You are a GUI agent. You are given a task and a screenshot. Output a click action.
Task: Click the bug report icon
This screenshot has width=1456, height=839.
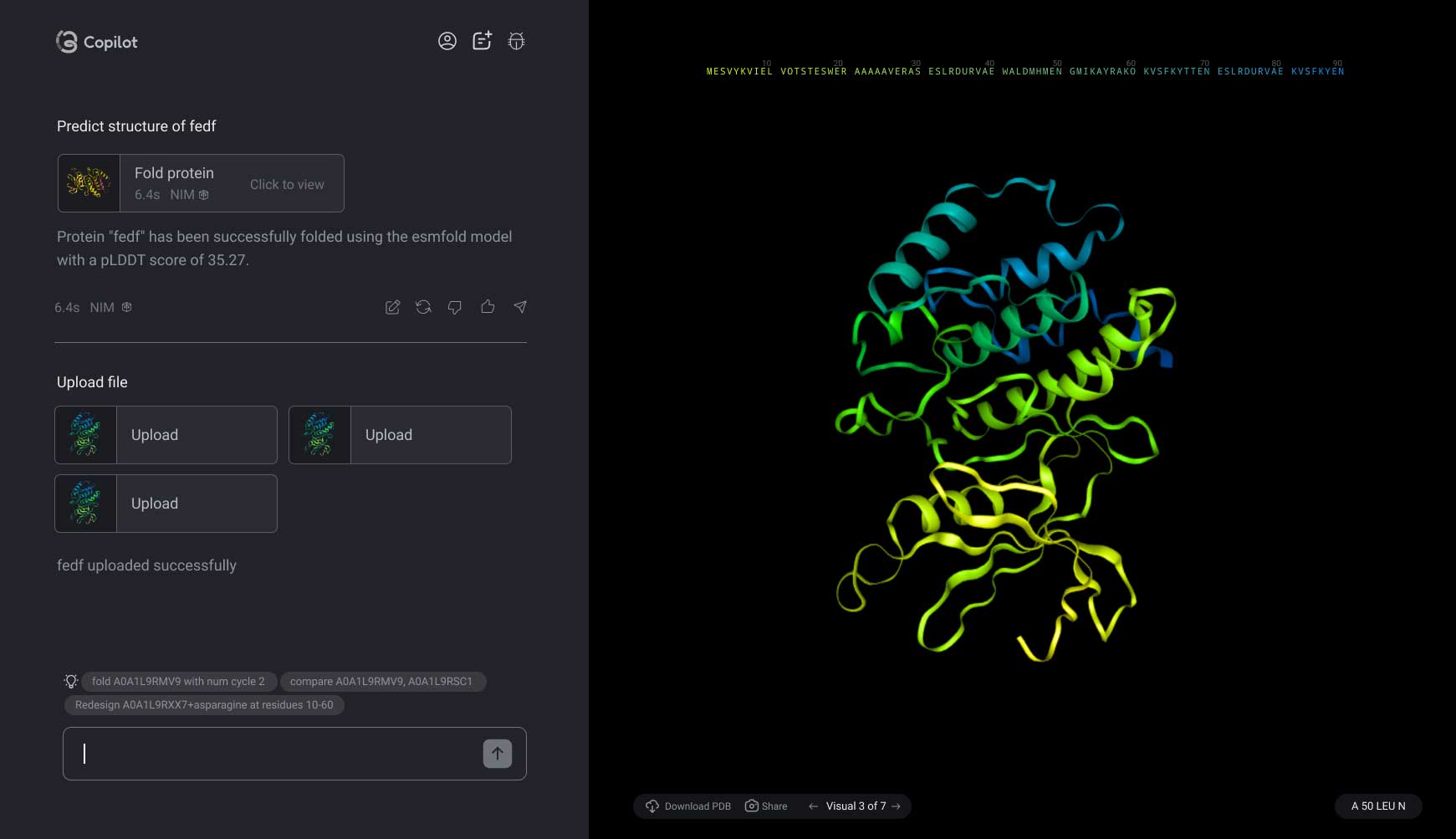click(x=516, y=41)
